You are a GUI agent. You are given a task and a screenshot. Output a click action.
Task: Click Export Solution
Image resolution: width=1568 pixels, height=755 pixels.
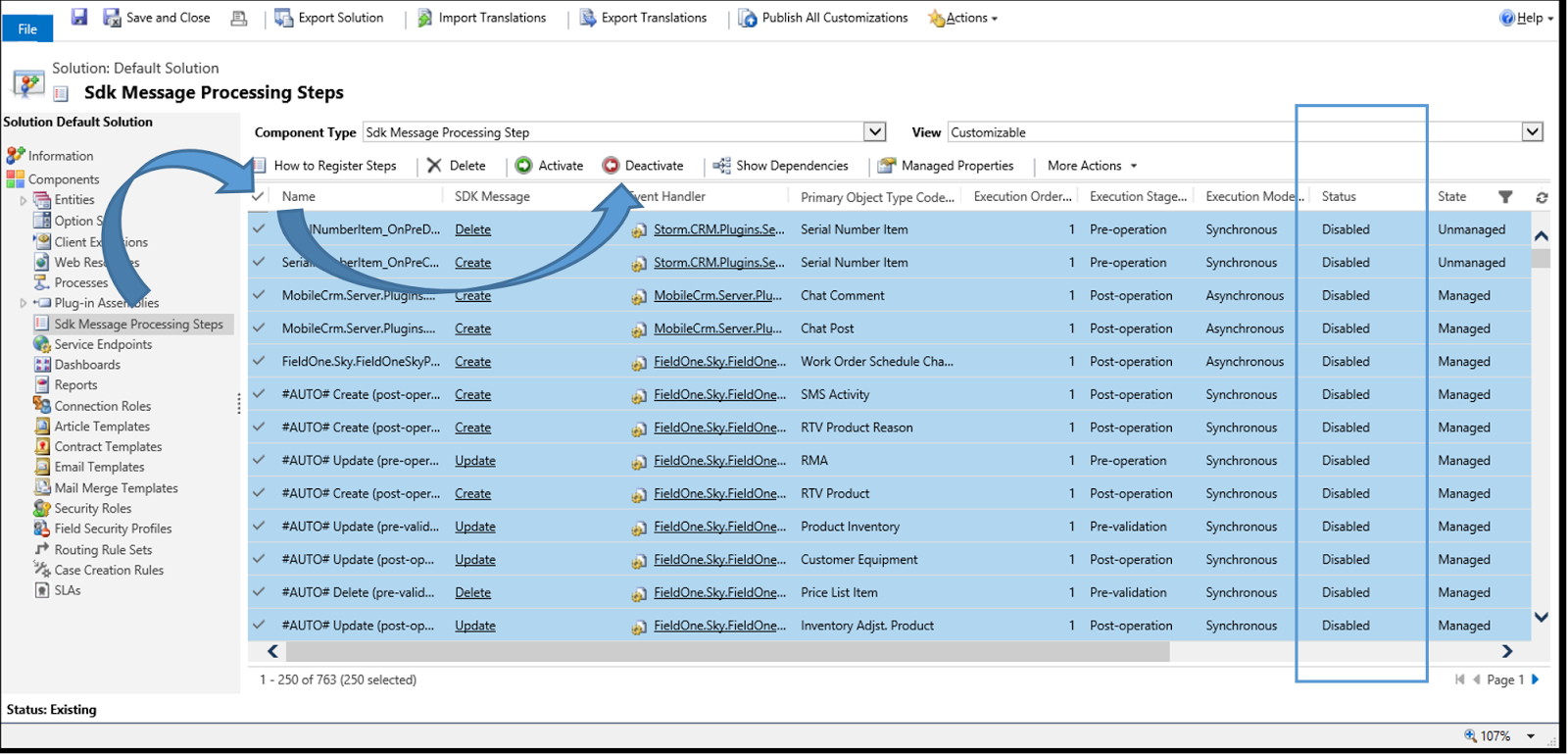click(x=329, y=18)
